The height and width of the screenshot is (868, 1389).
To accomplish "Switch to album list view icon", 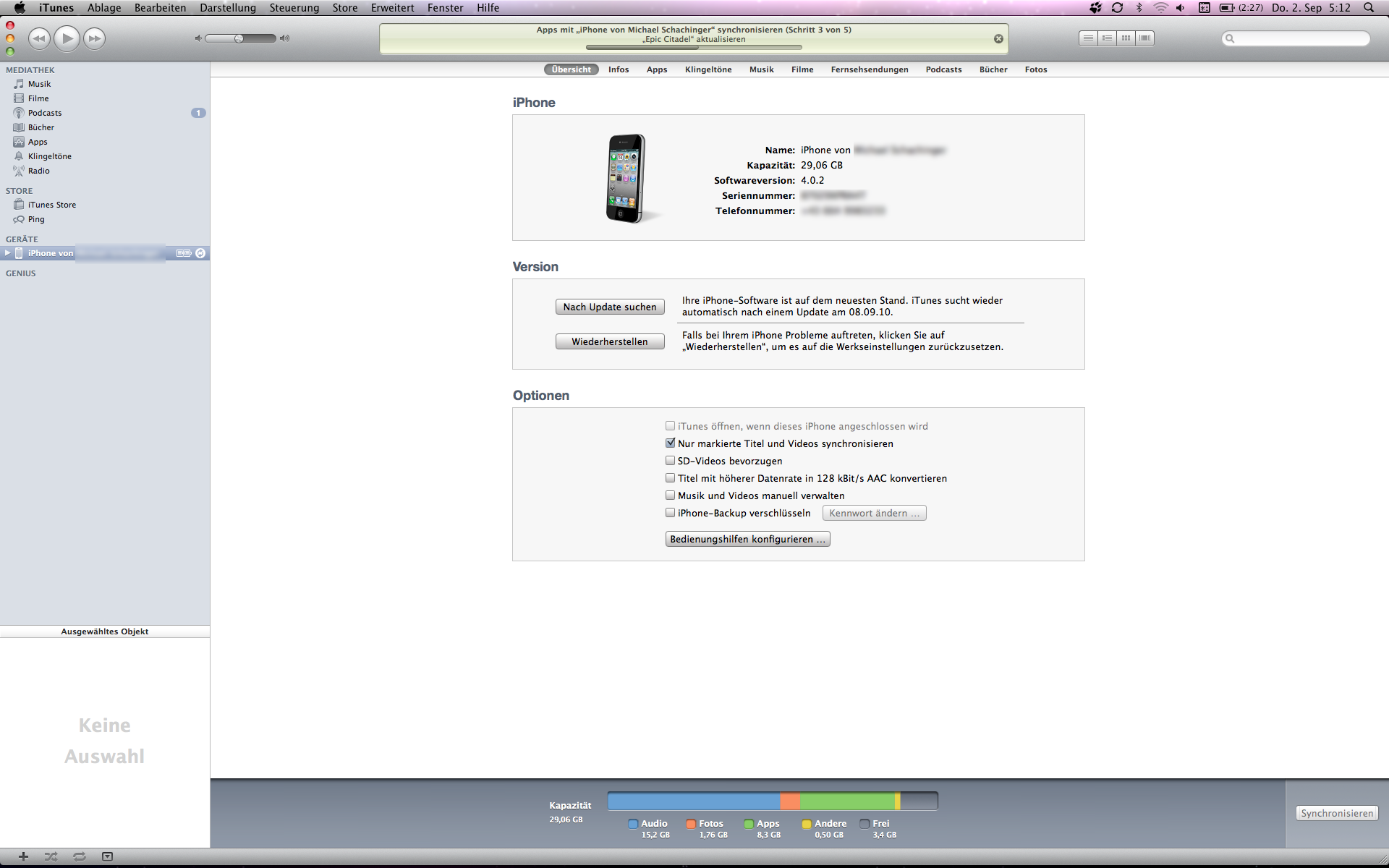I will click(1107, 38).
